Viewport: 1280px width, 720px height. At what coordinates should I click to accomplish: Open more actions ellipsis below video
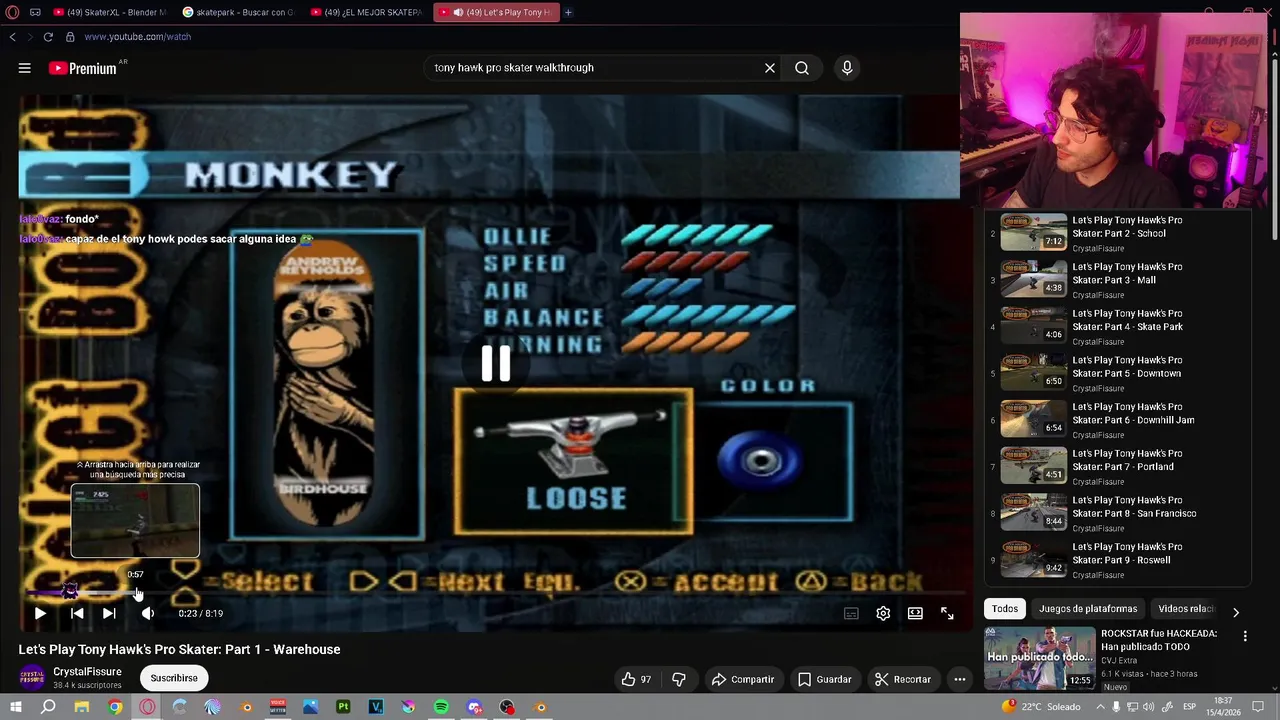coord(960,679)
